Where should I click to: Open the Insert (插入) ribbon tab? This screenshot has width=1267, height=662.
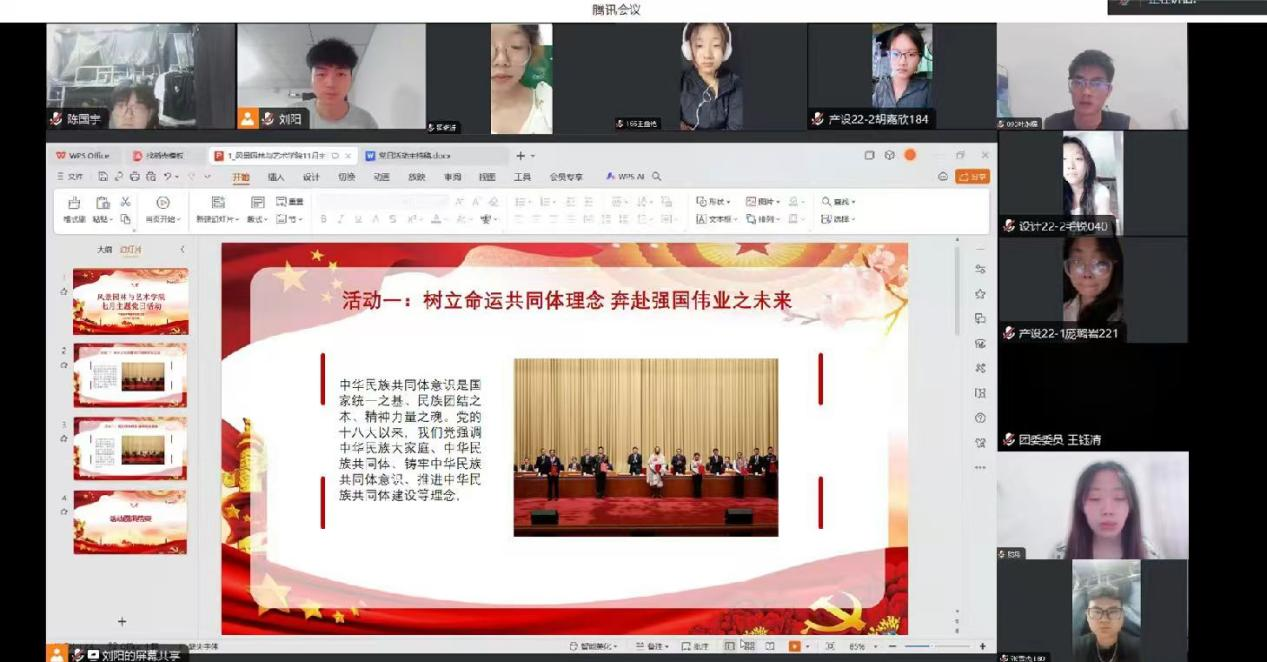click(275, 177)
